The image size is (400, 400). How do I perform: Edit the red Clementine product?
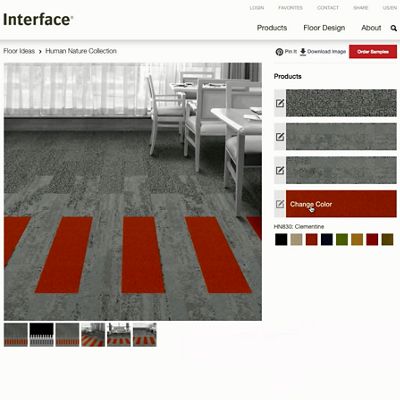(280, 204)
